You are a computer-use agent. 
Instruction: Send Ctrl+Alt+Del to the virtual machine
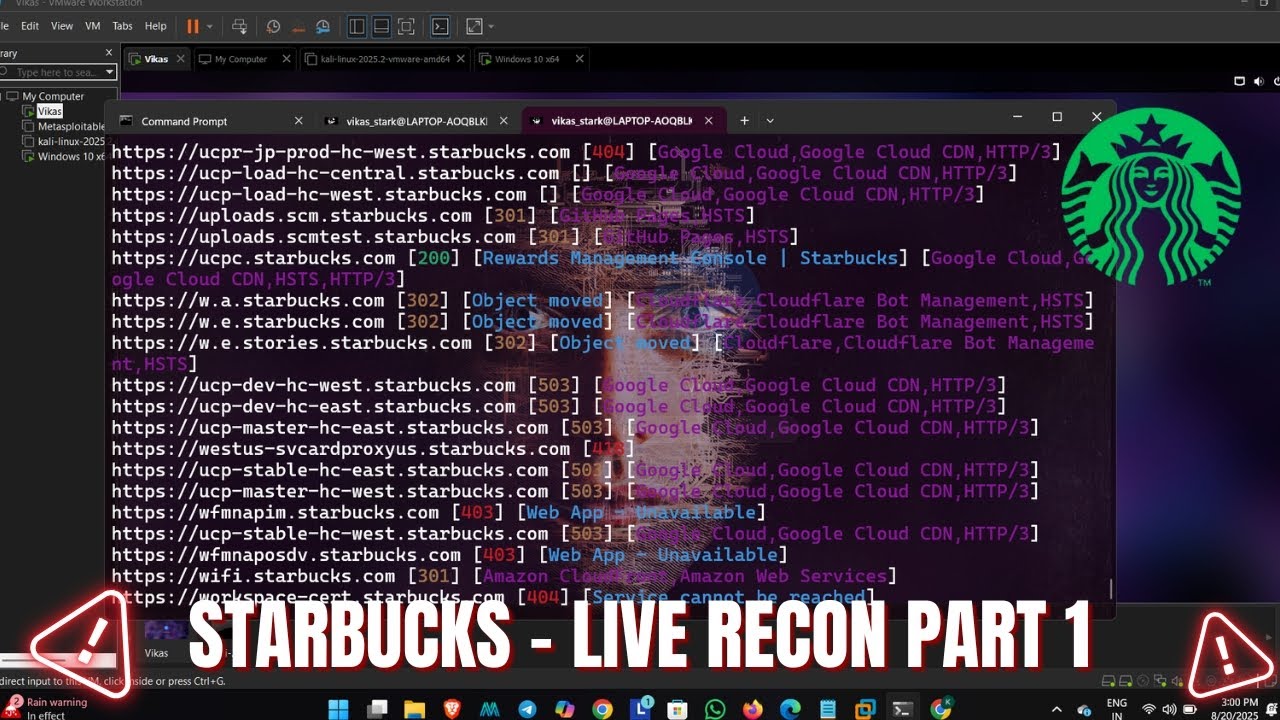239,27
